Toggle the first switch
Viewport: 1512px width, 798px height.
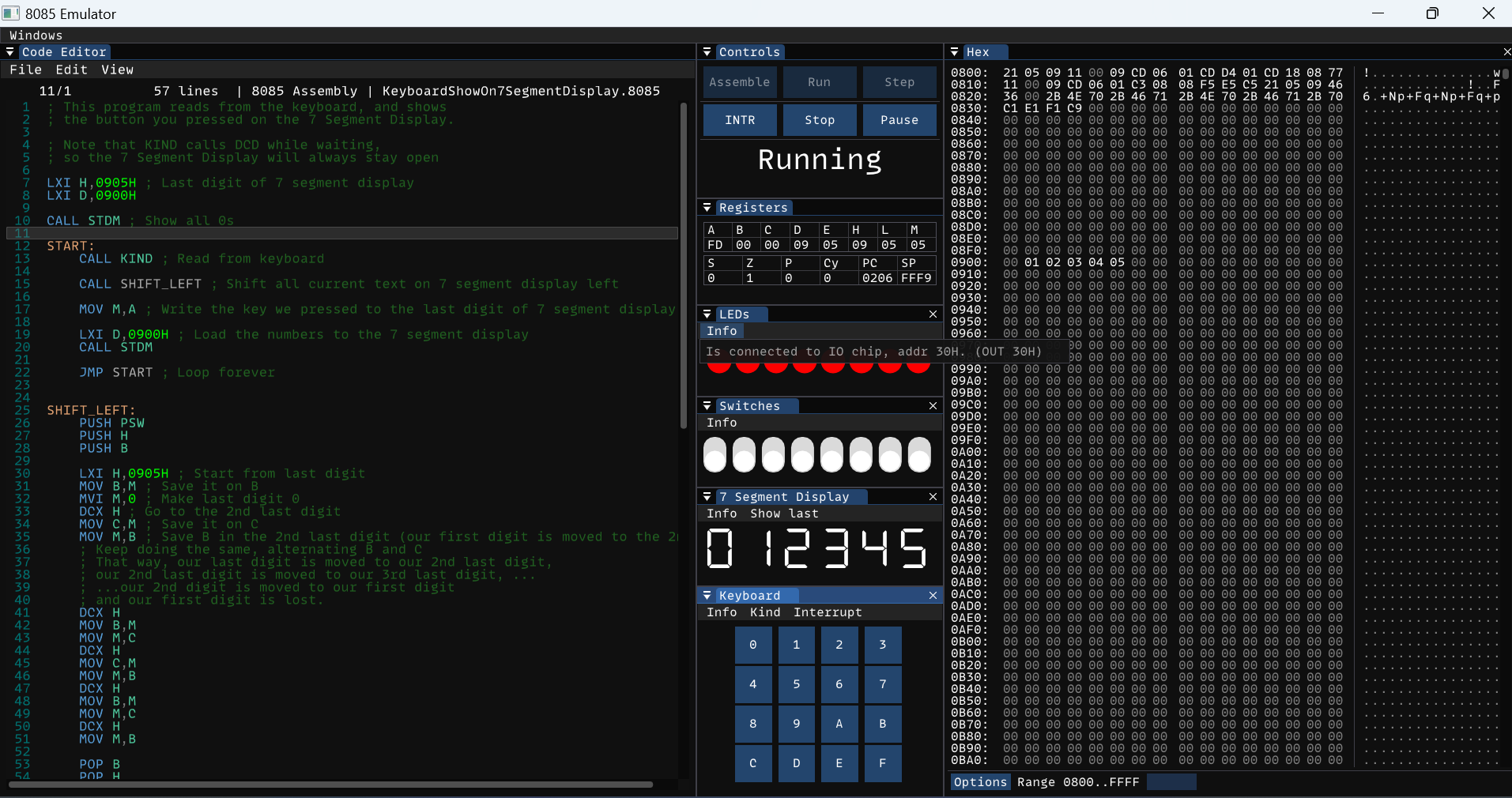coord(715,455)
